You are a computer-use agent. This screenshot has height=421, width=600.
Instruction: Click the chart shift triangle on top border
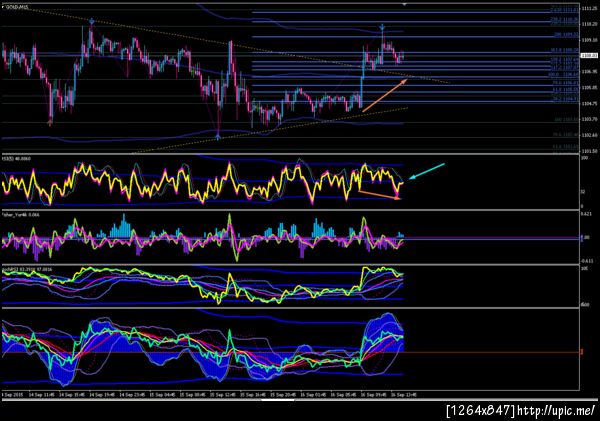click(x=404, y=4)
